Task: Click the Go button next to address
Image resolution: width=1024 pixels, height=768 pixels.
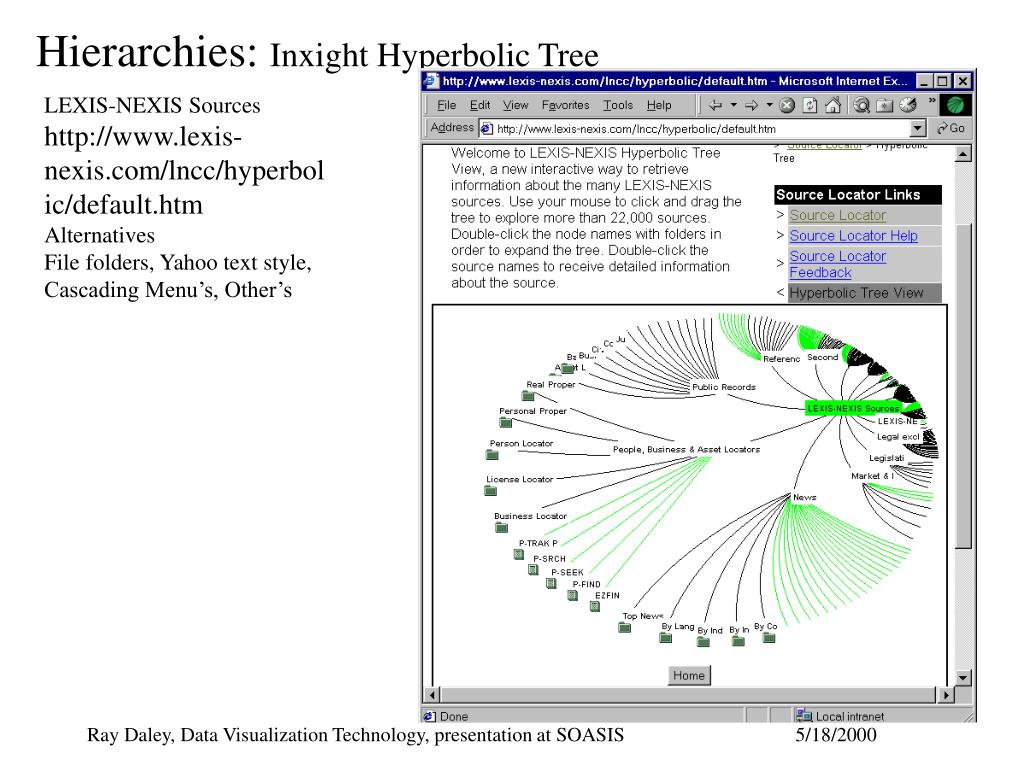Action: 951,129
